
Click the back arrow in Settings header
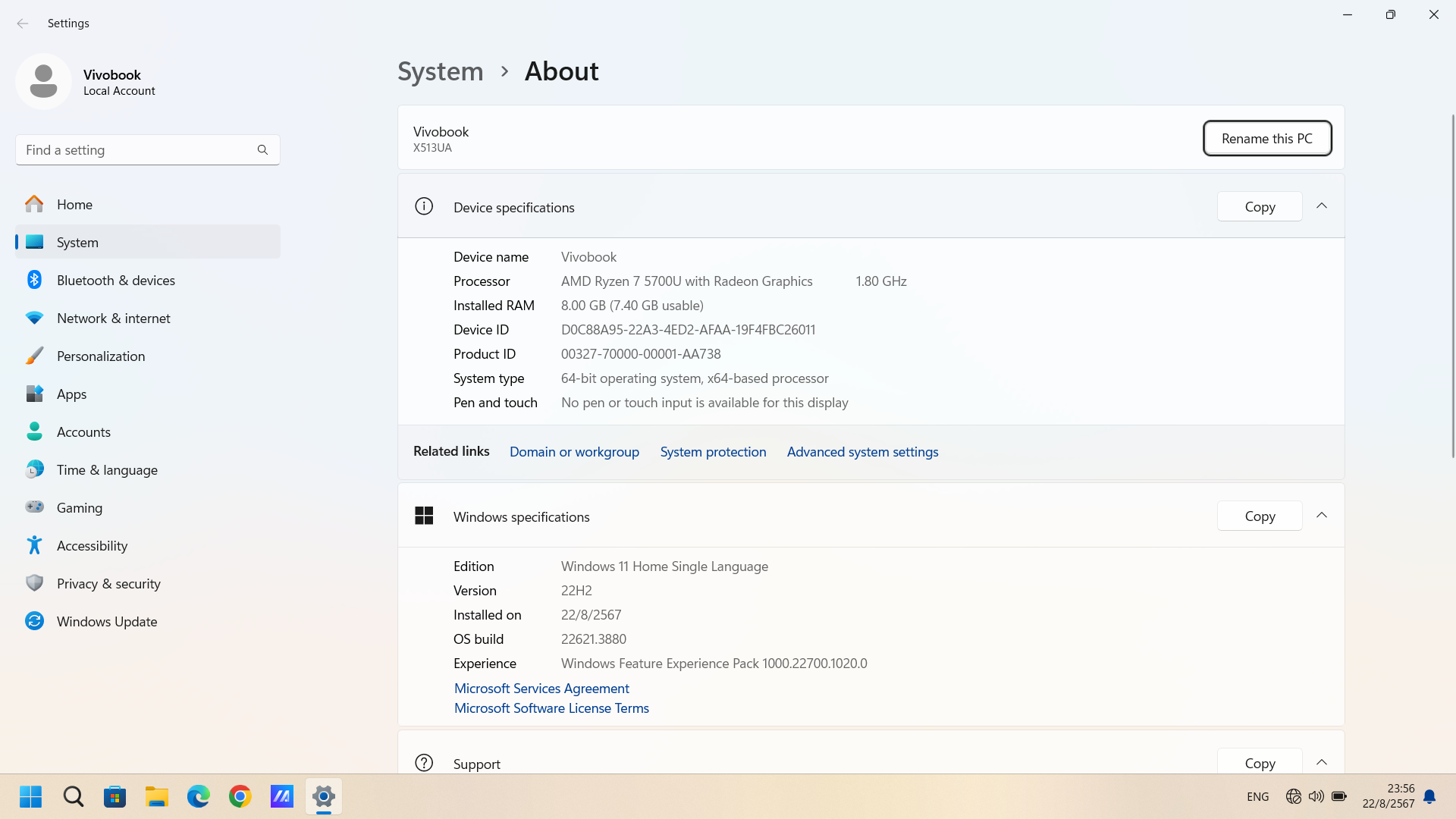(23, 24)
